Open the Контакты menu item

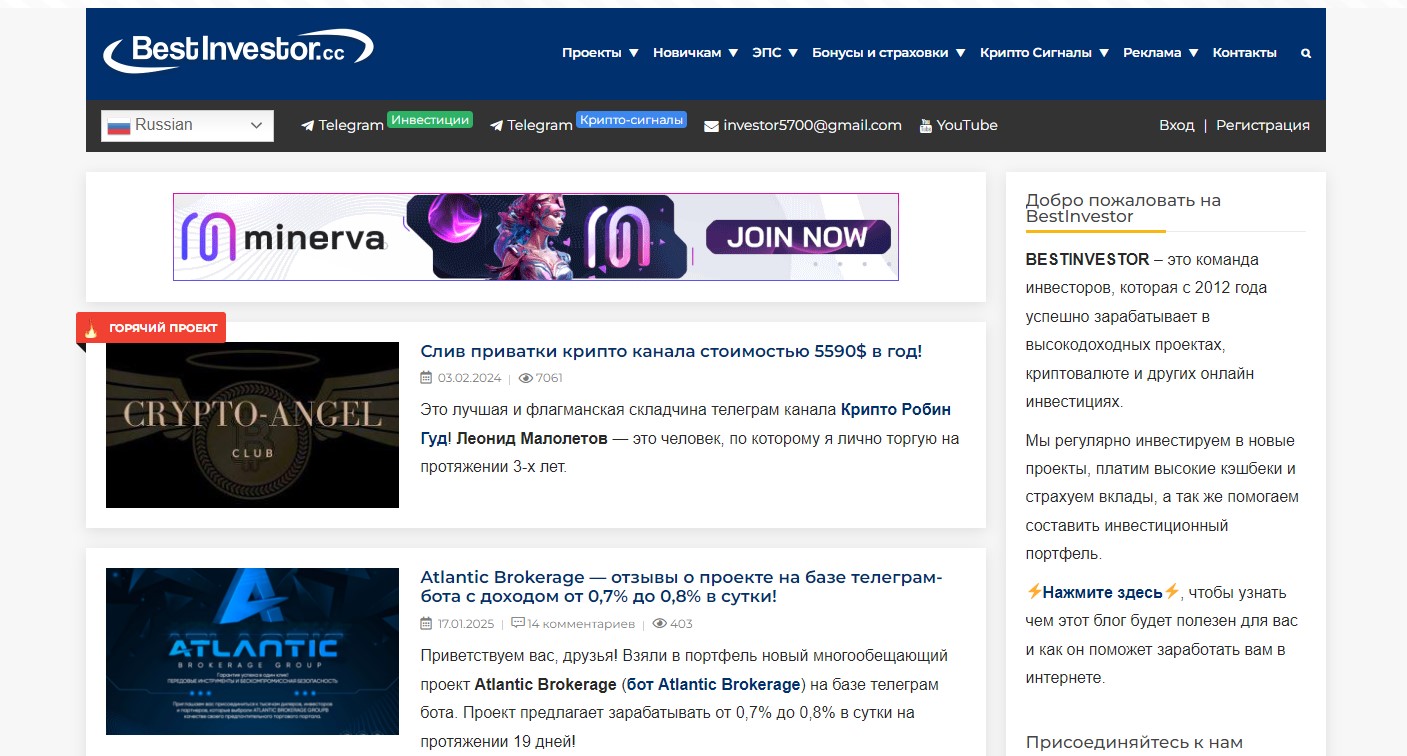click(x=1244, y=53)
